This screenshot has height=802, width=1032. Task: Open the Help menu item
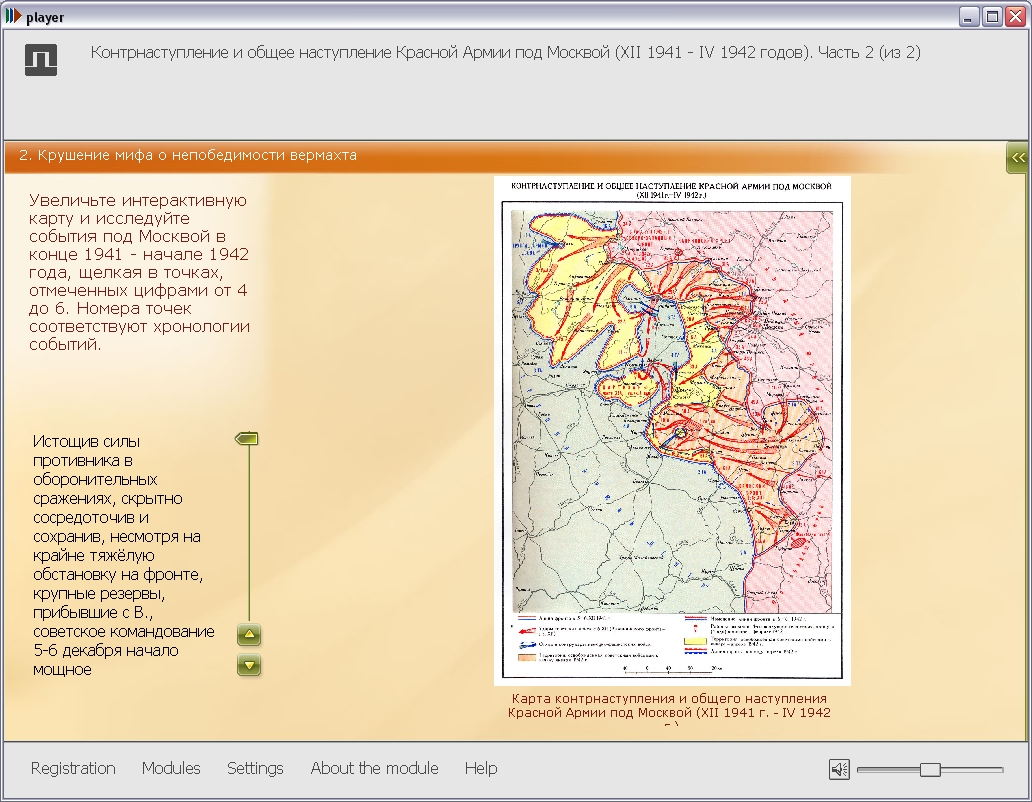(x=480, y=768)
